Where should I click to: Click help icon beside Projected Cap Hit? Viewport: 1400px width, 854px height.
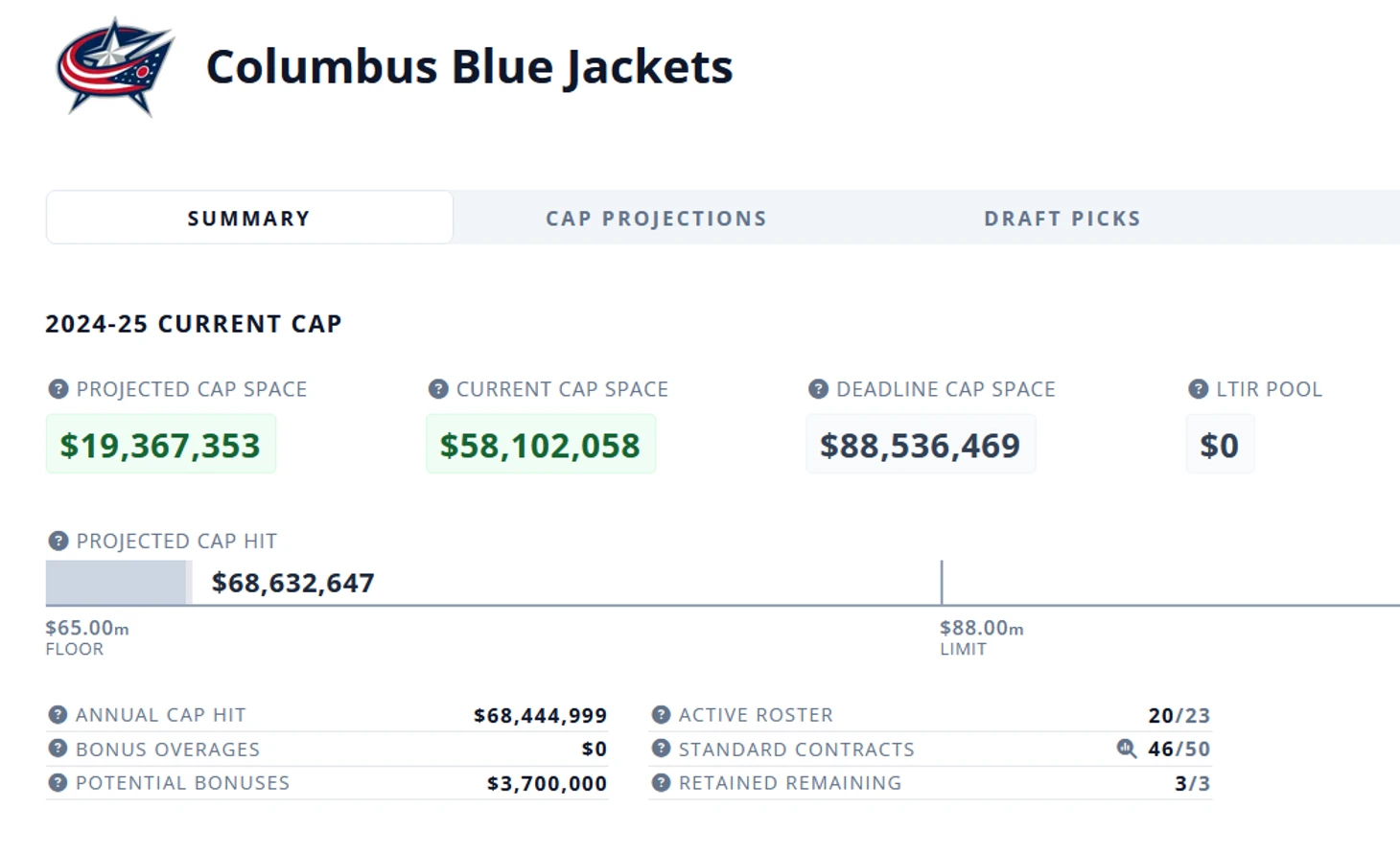58,542
